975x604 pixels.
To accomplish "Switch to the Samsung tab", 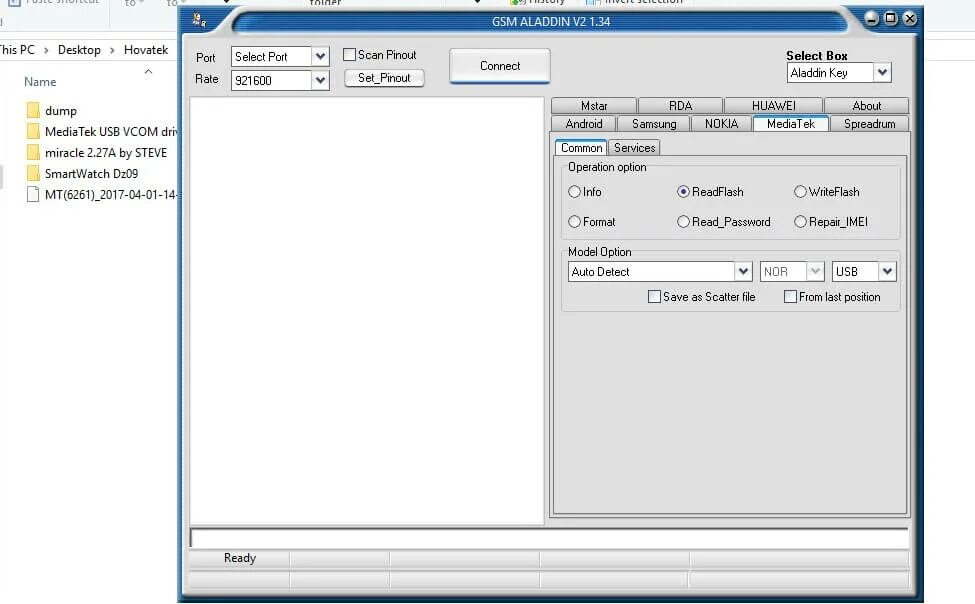I will [x=654, y=124].
